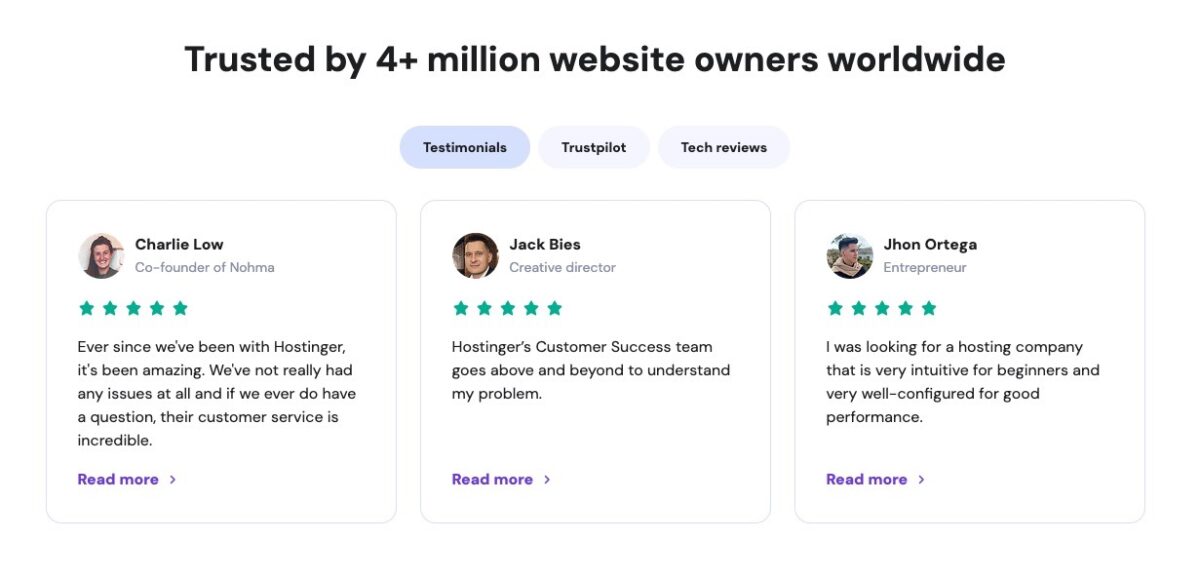Switch to the Trustpilot tab
Screen dimensions: 1200x579
click(x=594, y=146)
